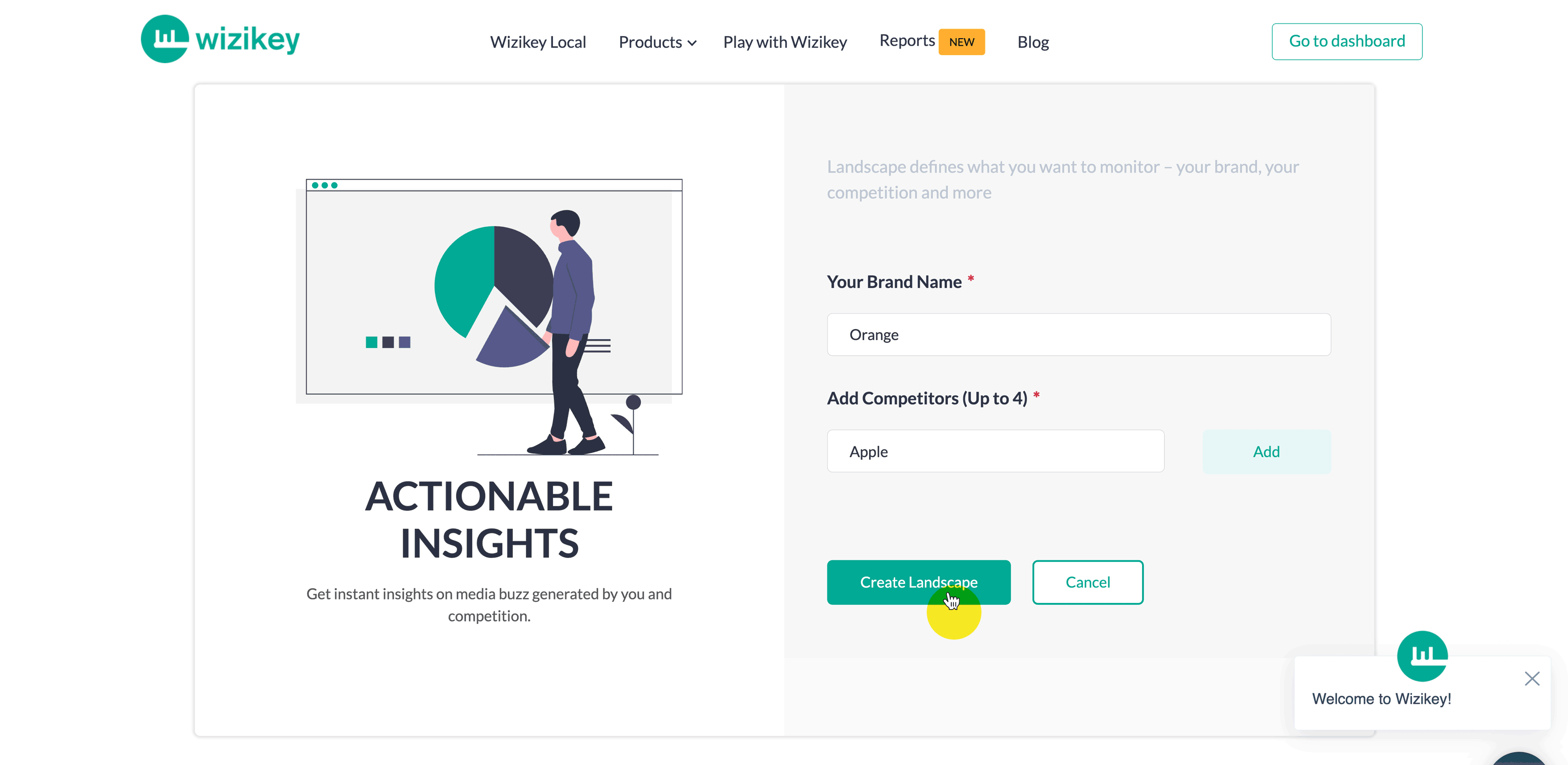
Task: Open the Wizikey Local menu item
Action: pyautogui.click(x=537, y=42)
